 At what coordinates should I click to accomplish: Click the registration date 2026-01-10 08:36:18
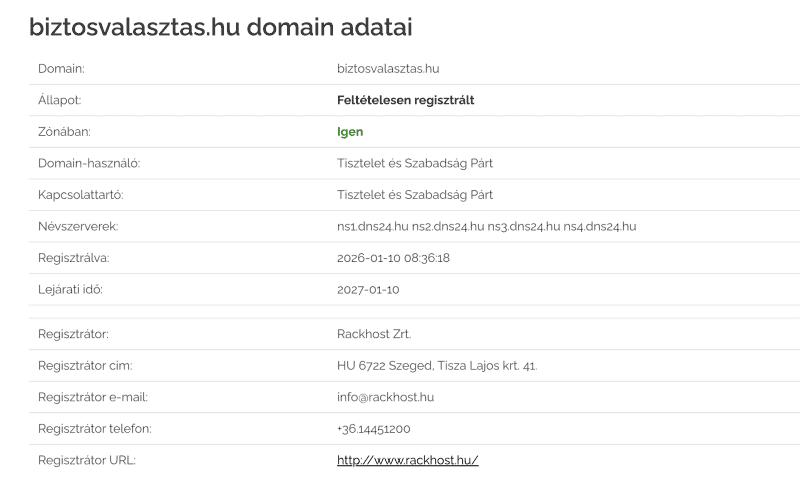393,258
